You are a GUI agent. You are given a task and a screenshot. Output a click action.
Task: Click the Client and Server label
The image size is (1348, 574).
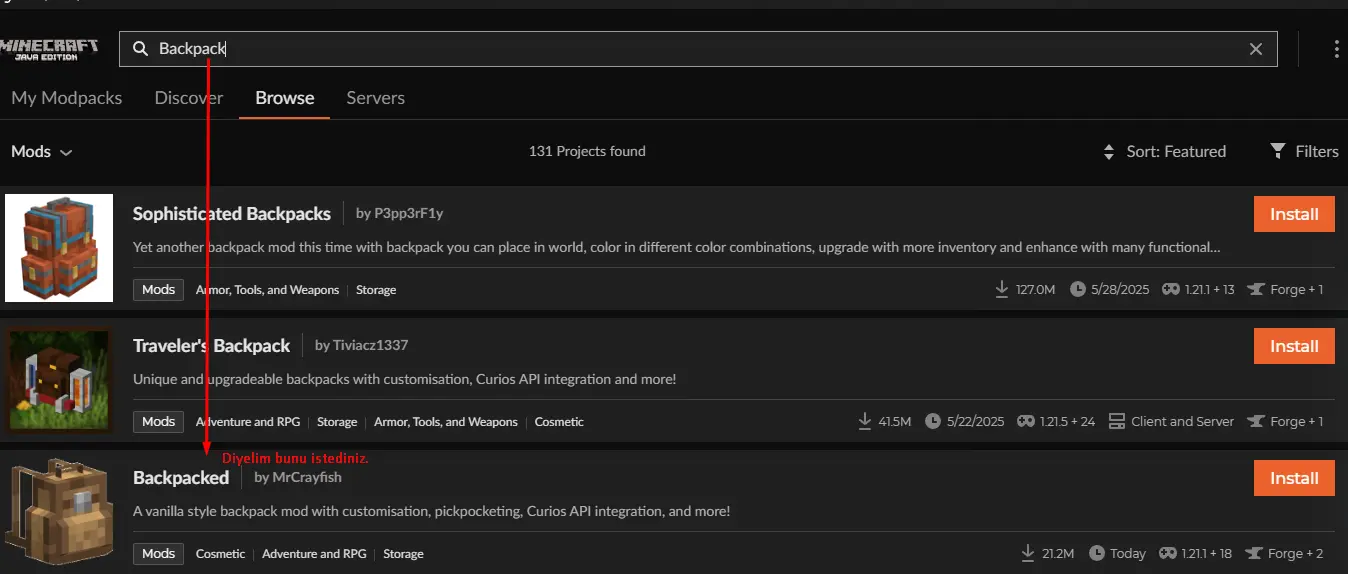point(1183,421)
